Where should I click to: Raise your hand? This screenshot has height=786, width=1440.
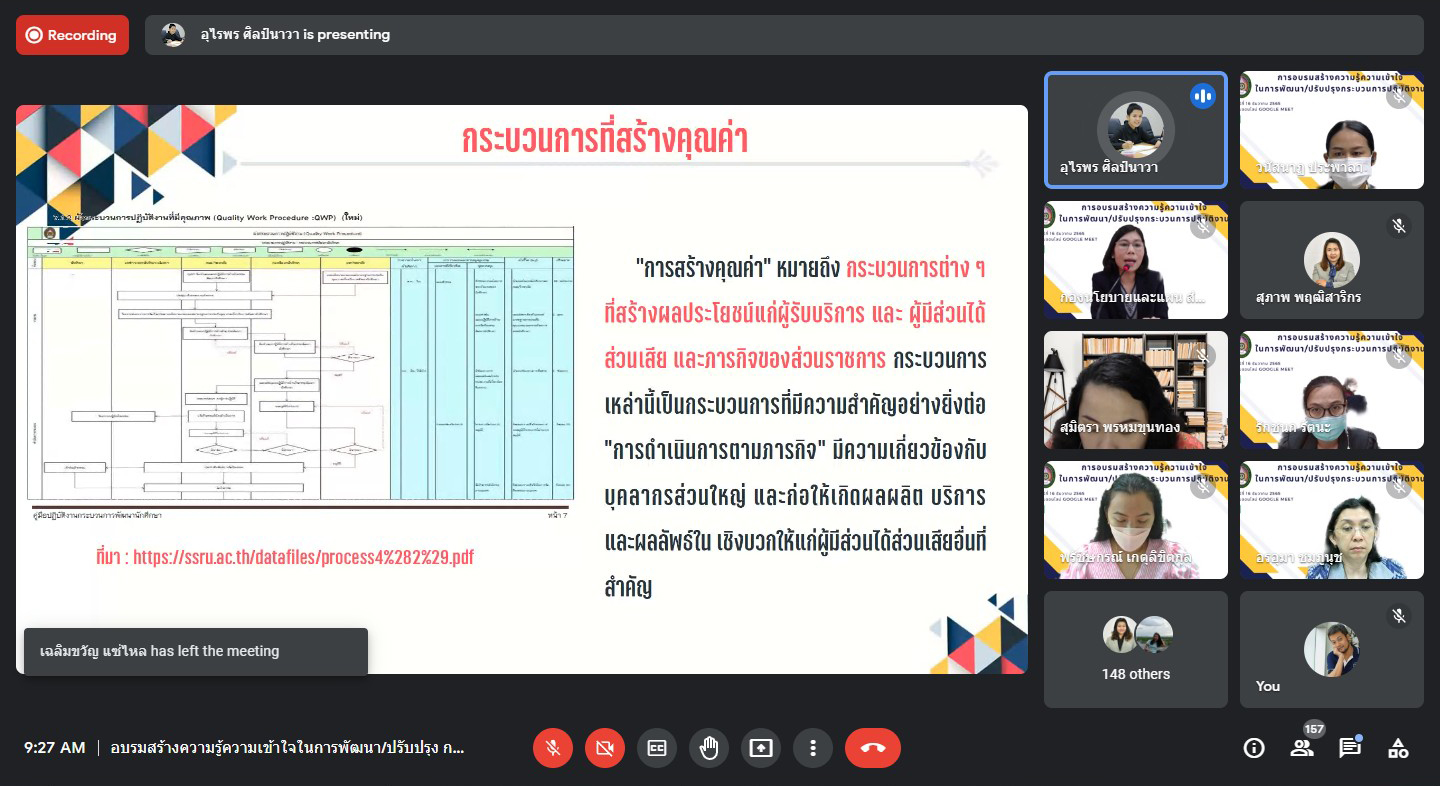tap(709, 748)
